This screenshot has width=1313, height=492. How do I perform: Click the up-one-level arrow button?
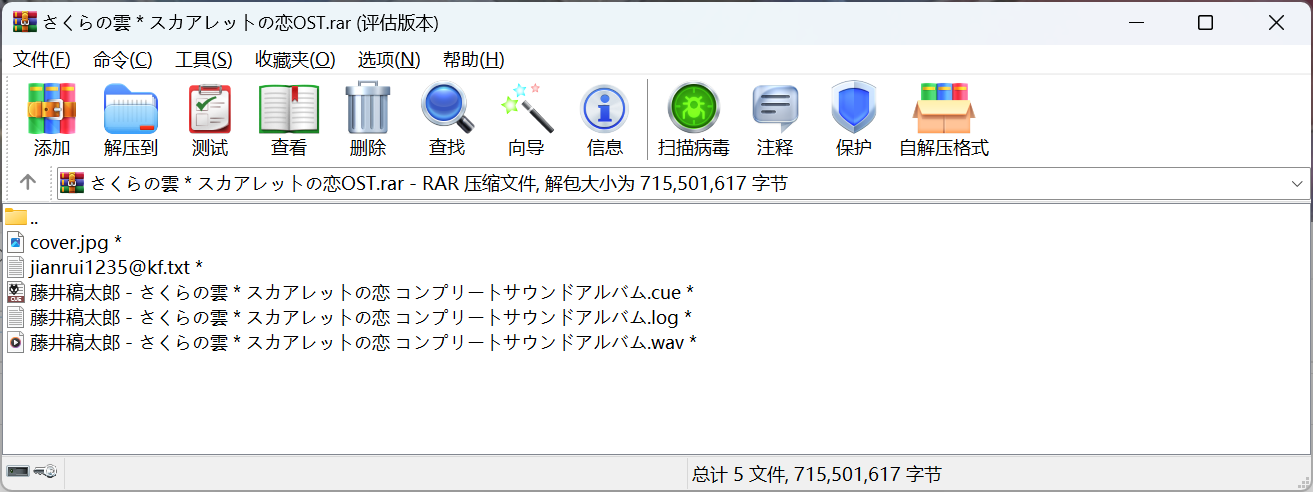click(28, 182)
